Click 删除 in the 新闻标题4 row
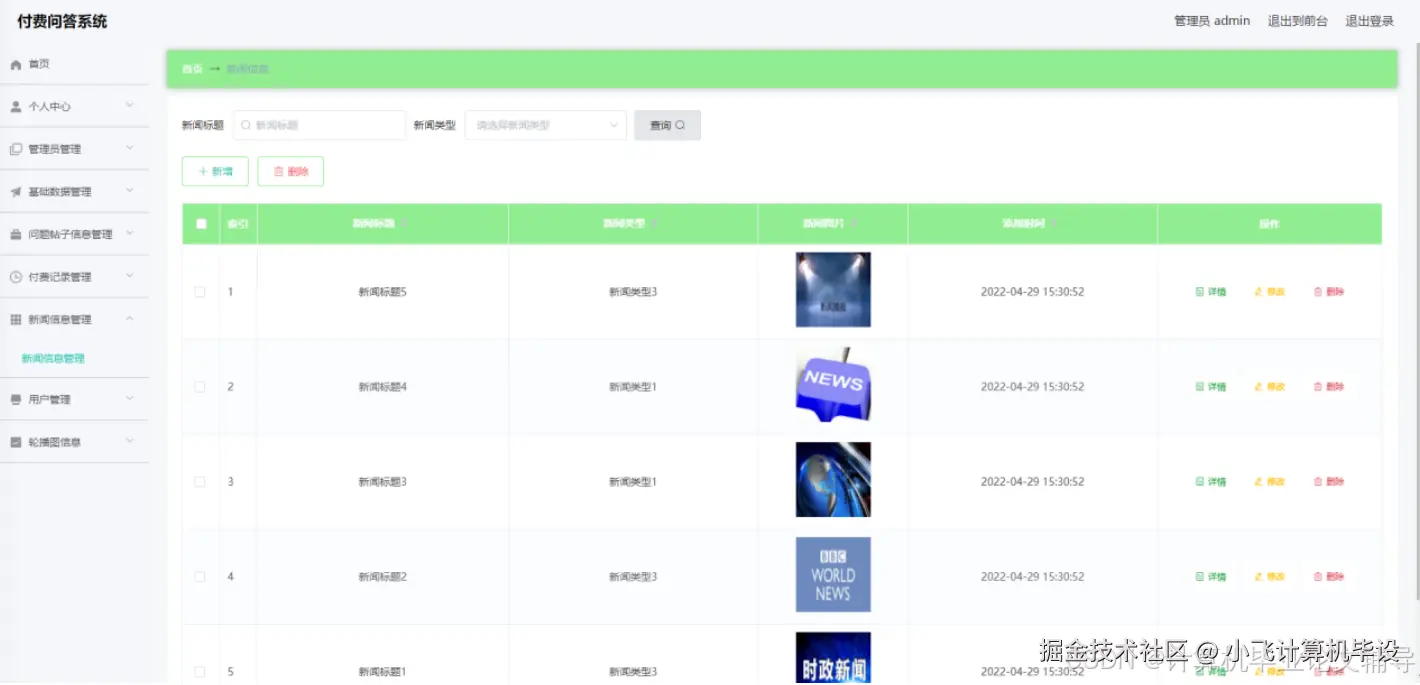Viewport: 1420px width, 685px height. pyautogui.click(x=1329, y=387)
